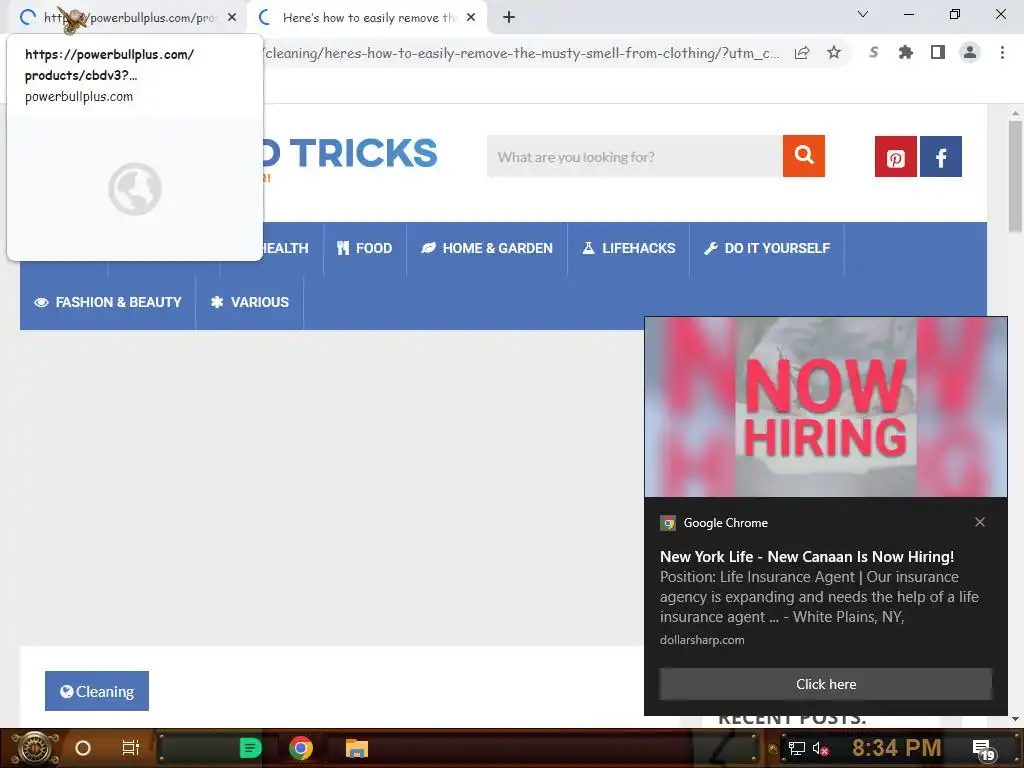Close the powerbullplus.com tab
1024x768 pixels.
click(232, 18)
